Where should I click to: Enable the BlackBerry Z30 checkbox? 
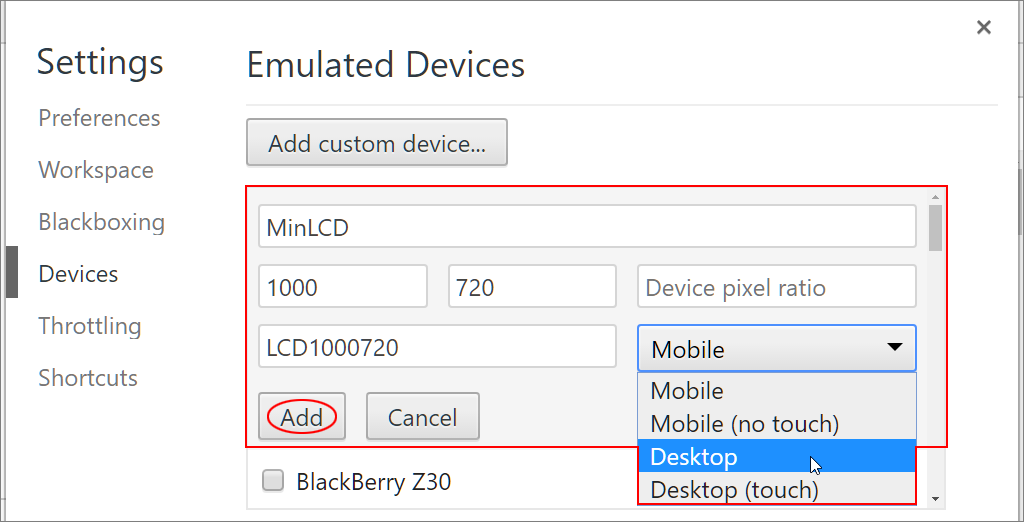point(272,481)
